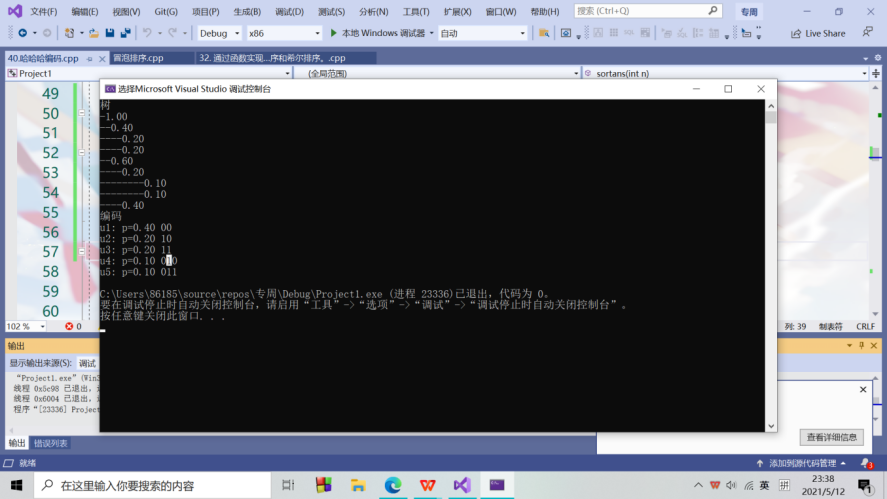887x499 pixels.
Task: Open the Git(G) menu
Action: point(166,11)
